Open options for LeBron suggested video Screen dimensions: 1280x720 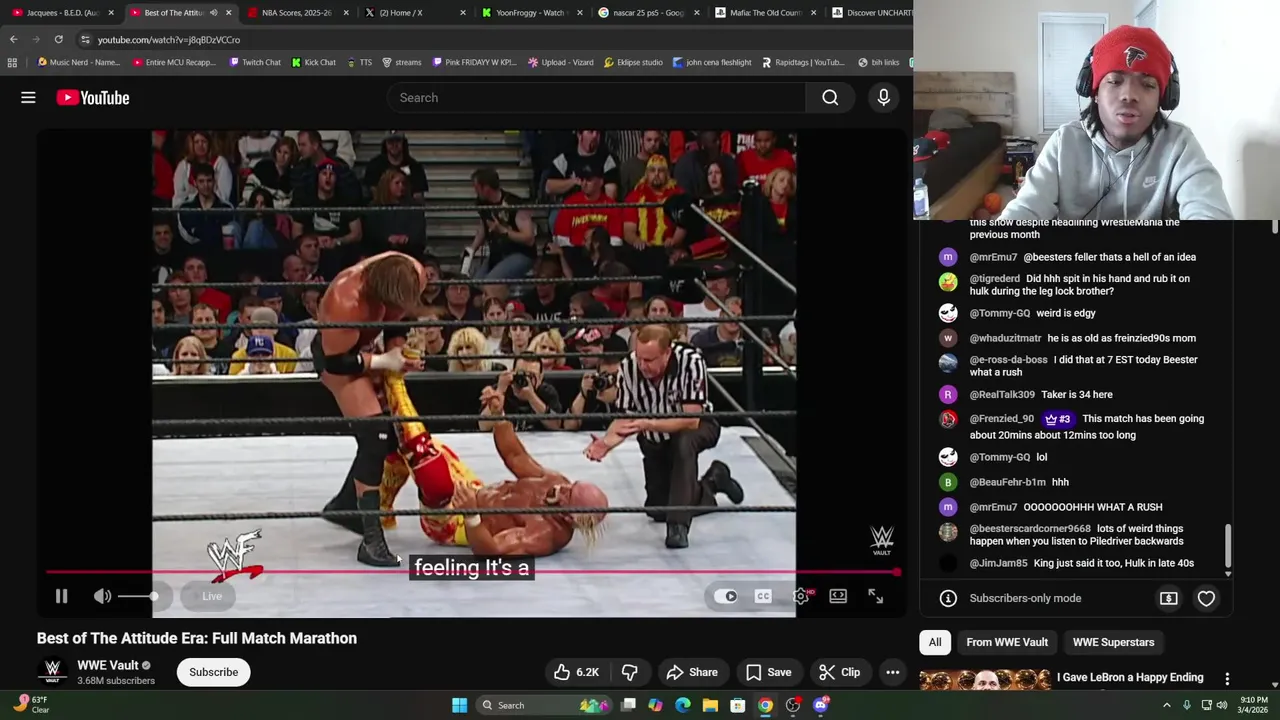[1227, 679]
